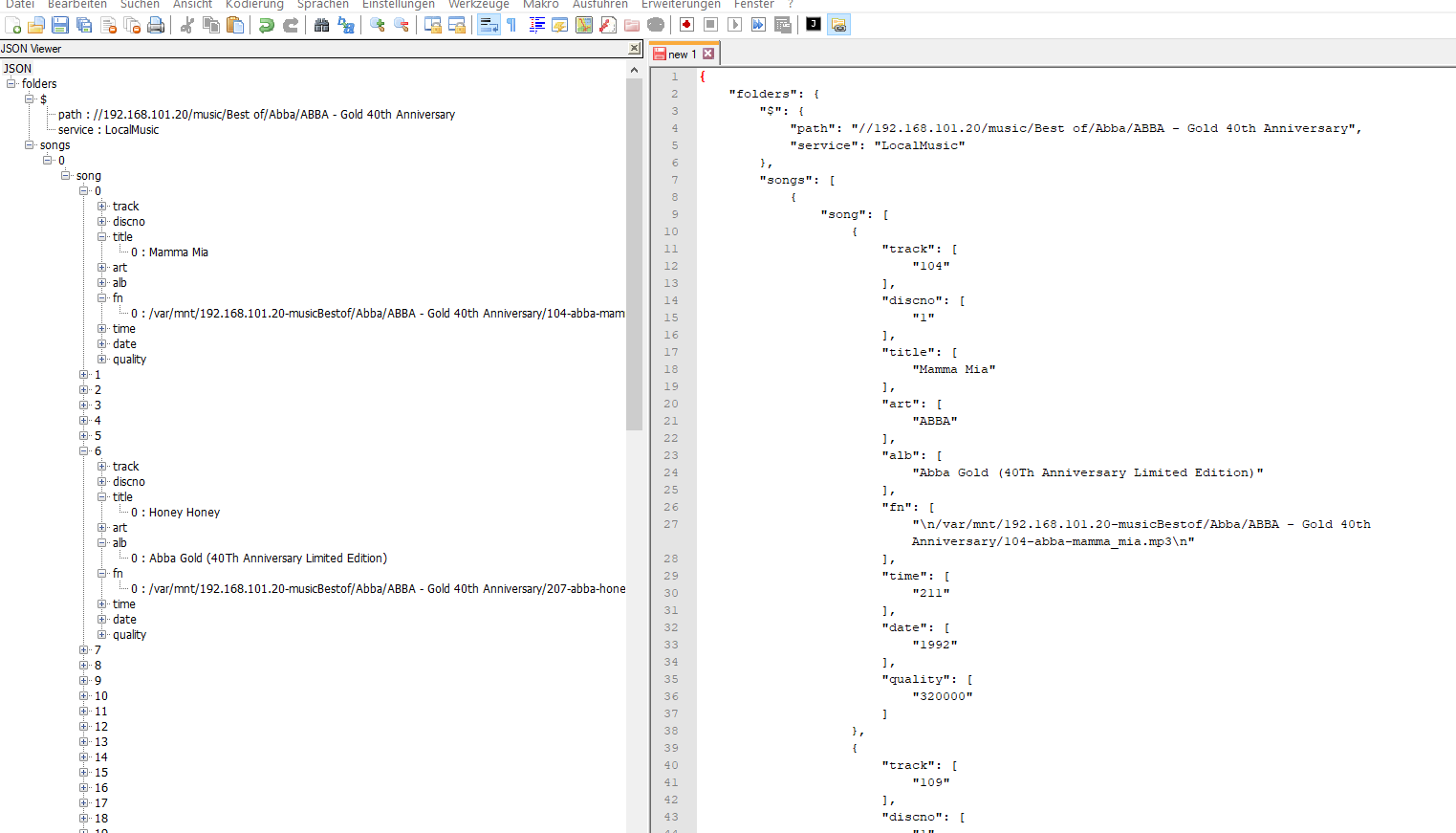
Task: Open the user defined language icon
Action: [x=560, y=25]
